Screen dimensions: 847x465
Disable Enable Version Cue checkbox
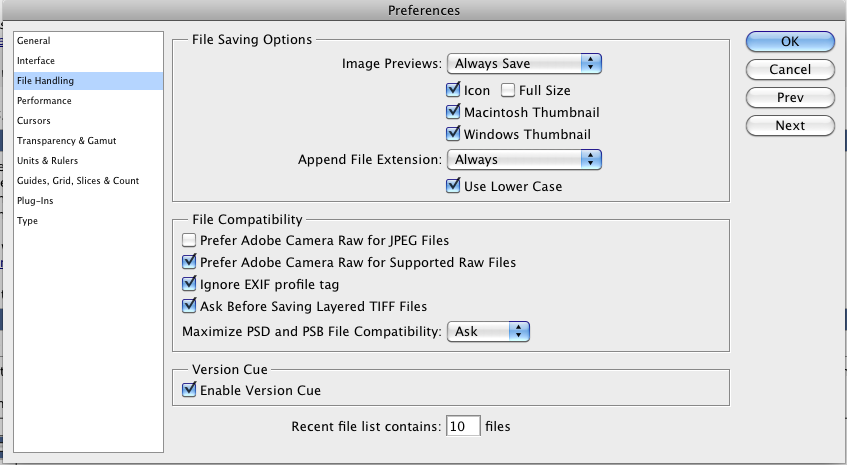click(x=189, y=389)
